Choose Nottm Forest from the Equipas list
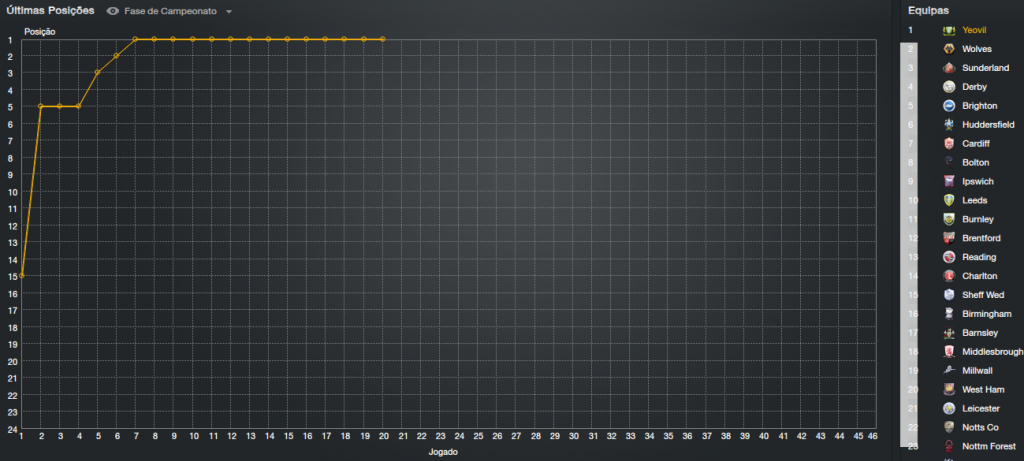1024x461 pixels. pyautogui.click(x=990, y=446)
